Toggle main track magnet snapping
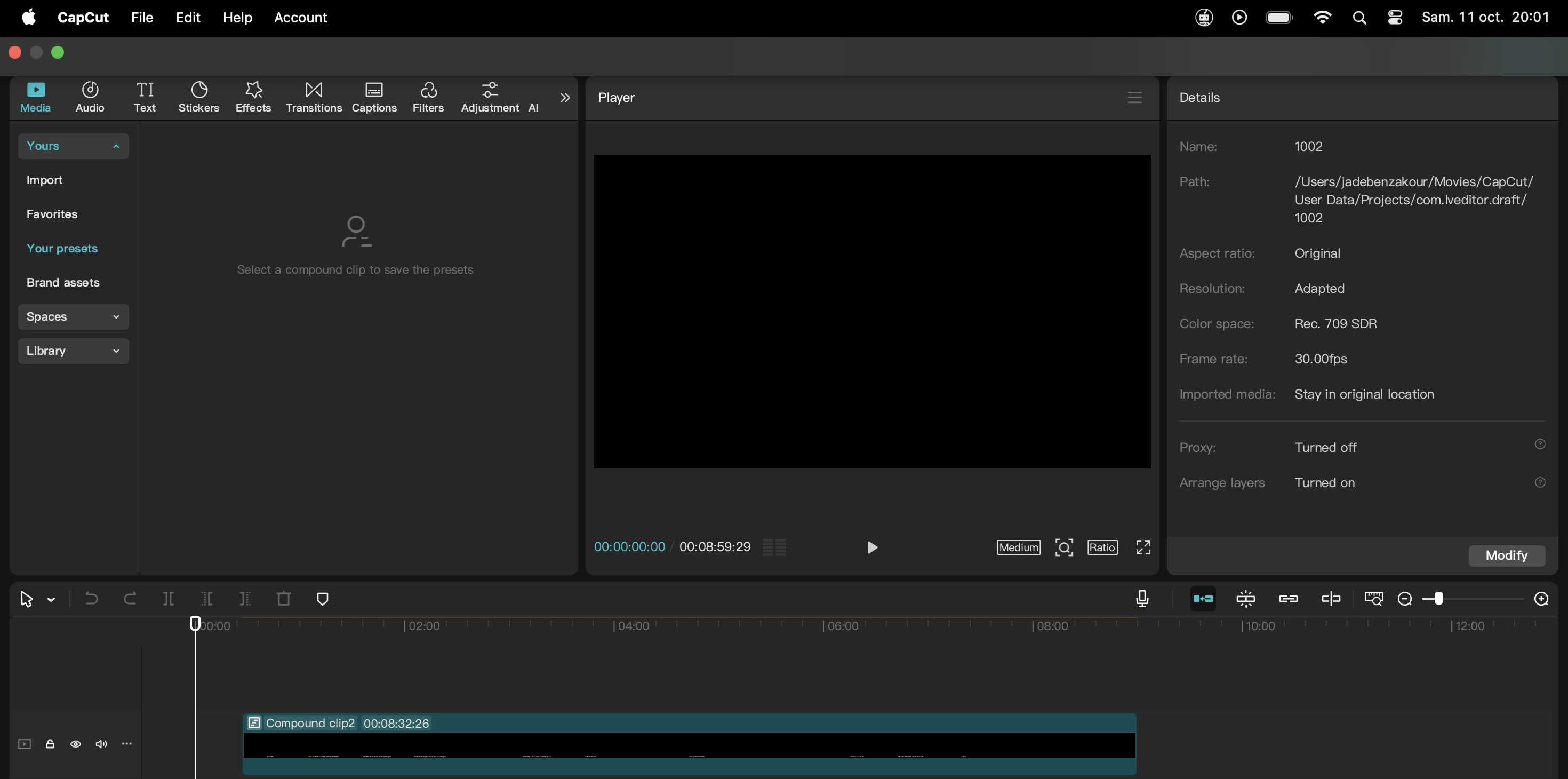Viewport: 1568px width, 779px height. [1203, 599]
